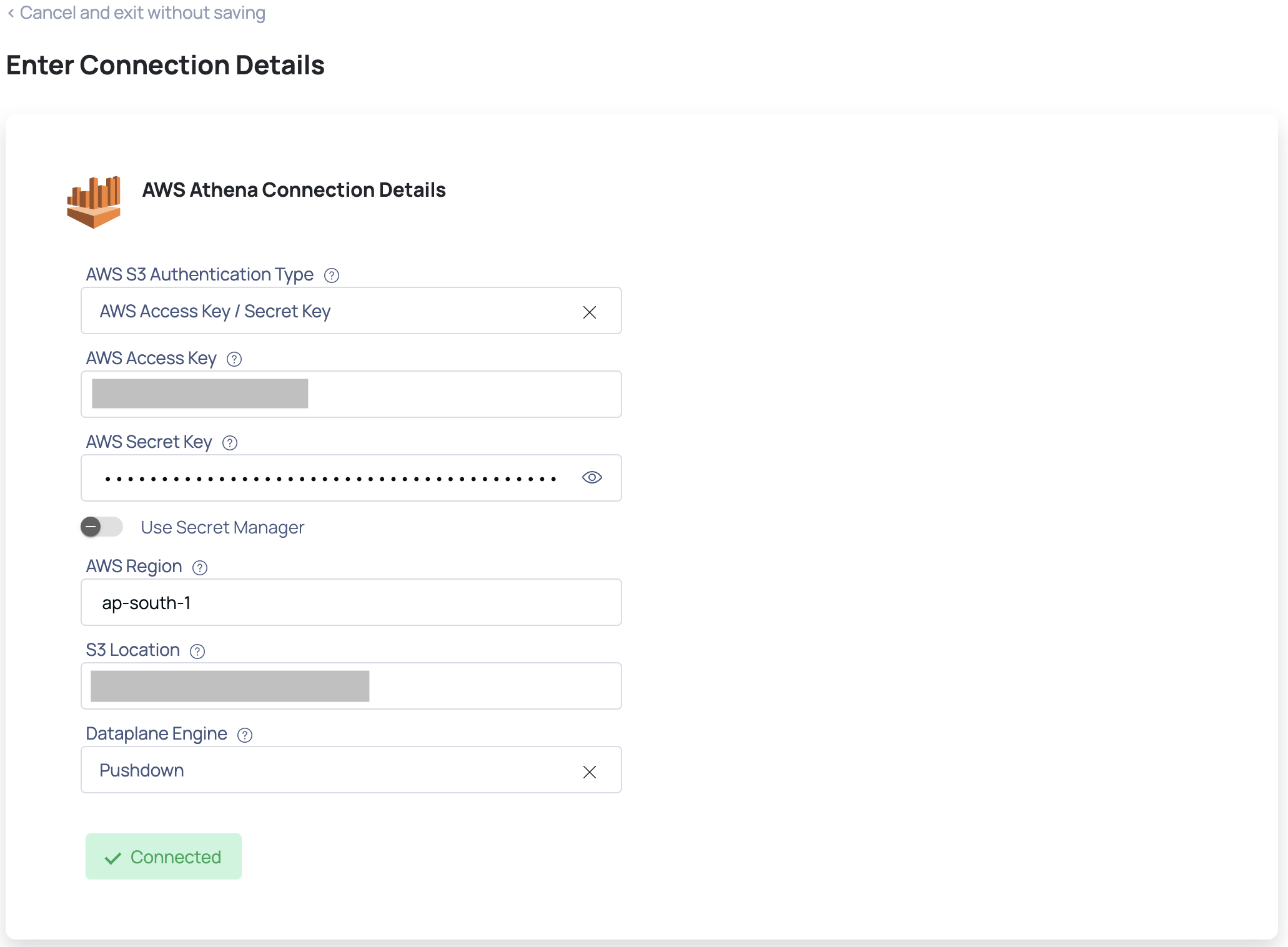
Task: Click Cancel and exit without saving link
Action: [x=137, y=12]
